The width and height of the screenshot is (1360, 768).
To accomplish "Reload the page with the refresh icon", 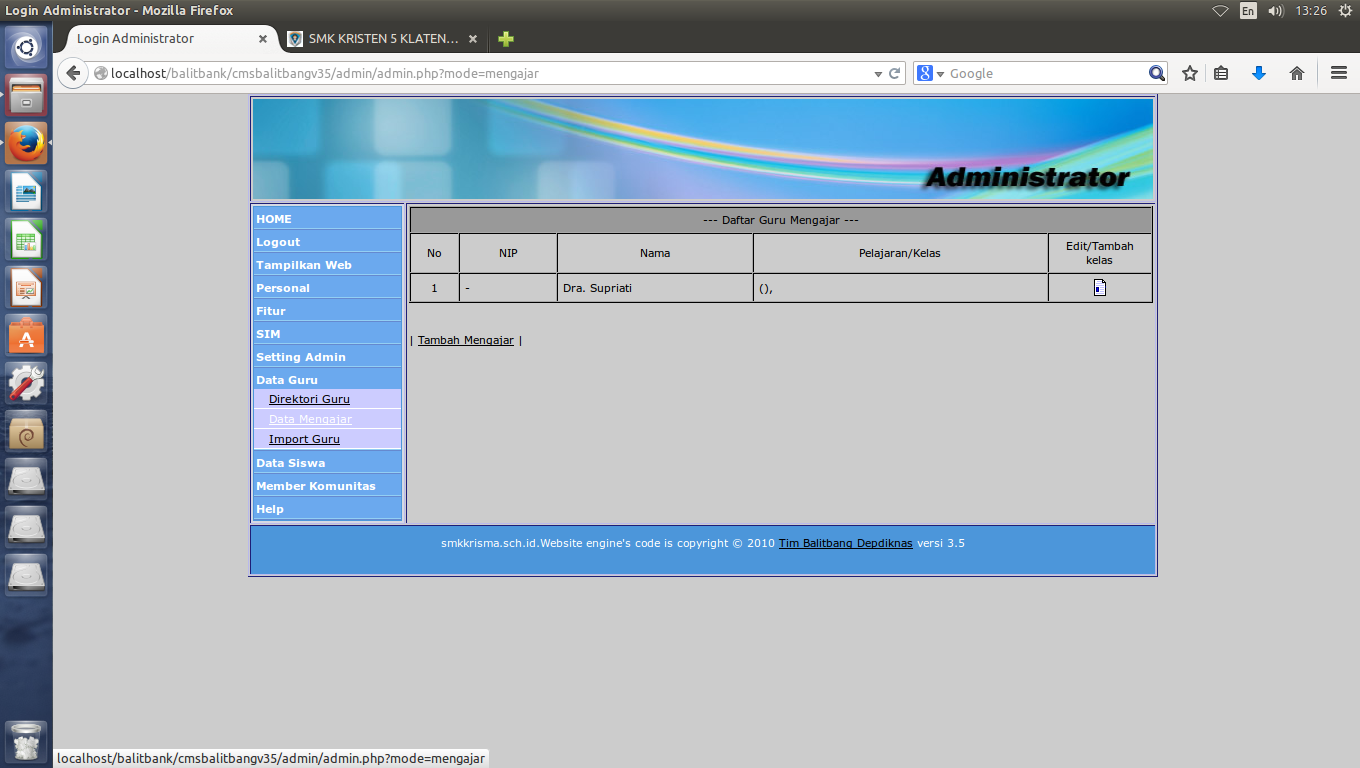I will (895, 73).
